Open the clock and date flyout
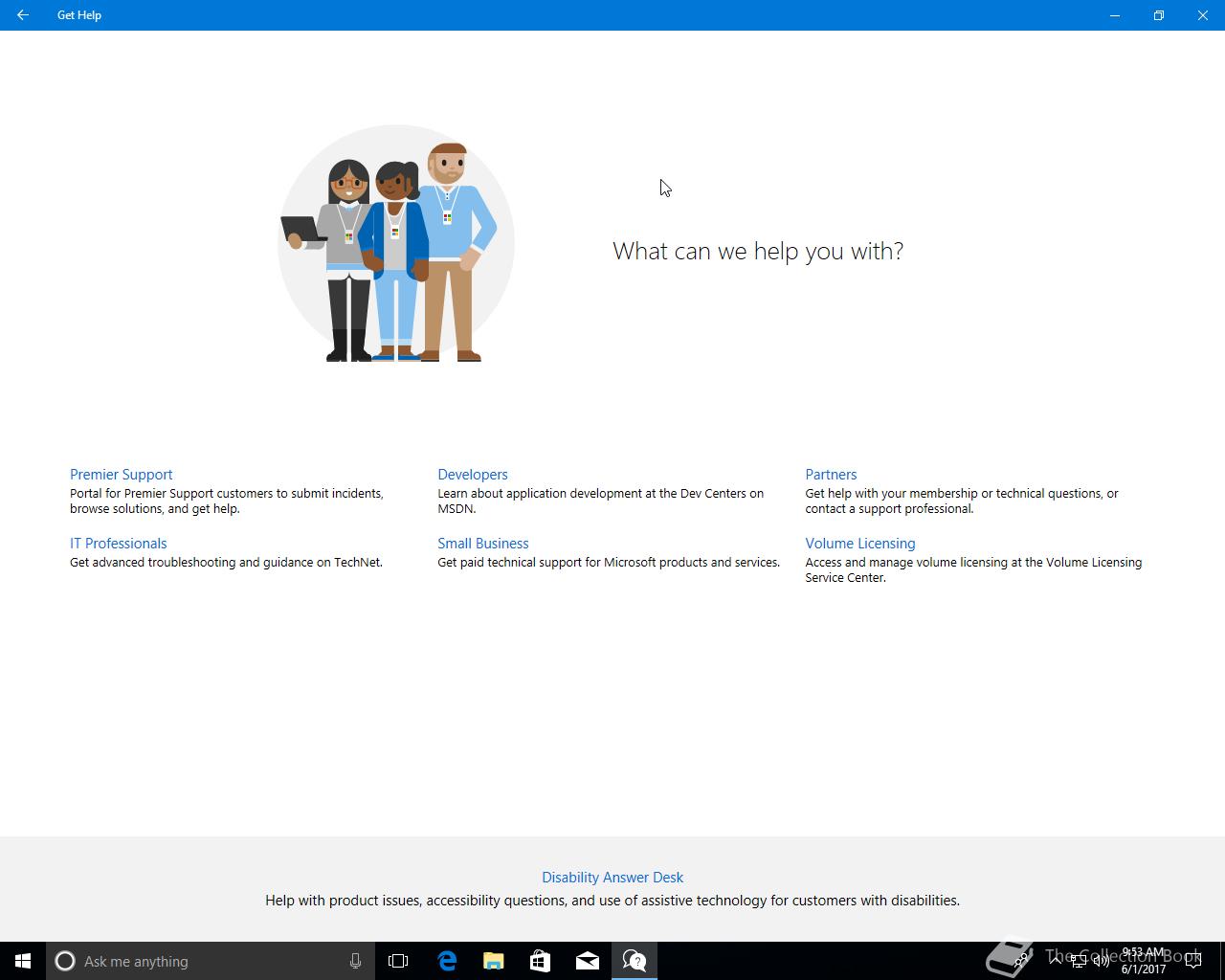Screen dimensions: 1225x980 click(x=1144, y=961)
